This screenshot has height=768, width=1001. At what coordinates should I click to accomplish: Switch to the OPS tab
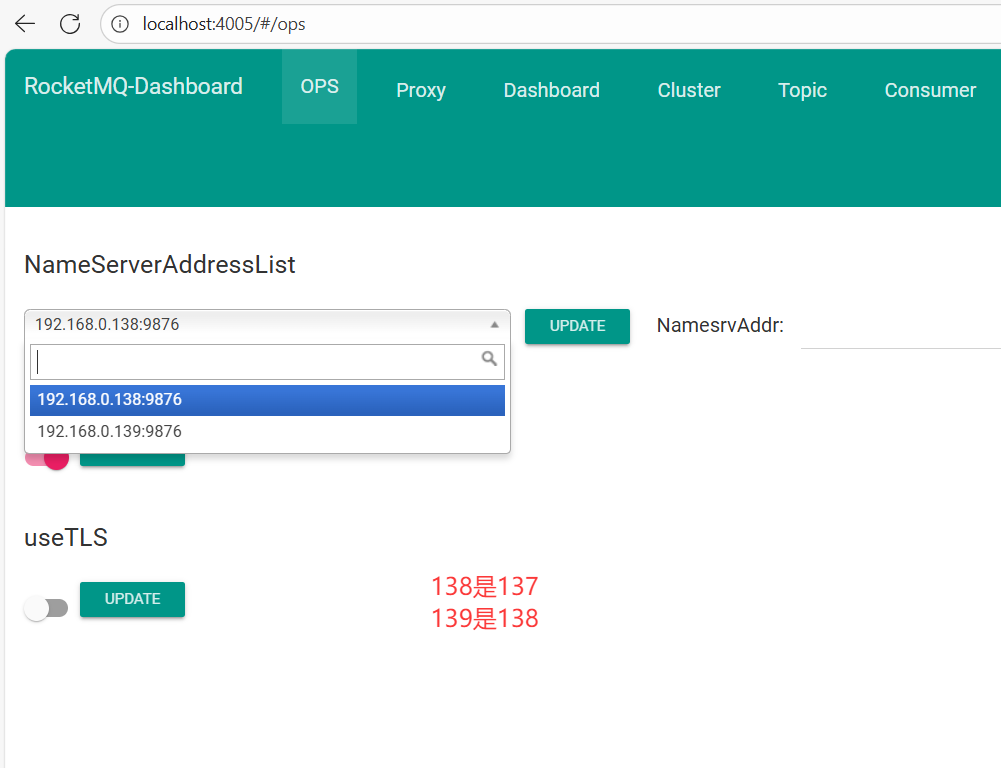[319, 87]
